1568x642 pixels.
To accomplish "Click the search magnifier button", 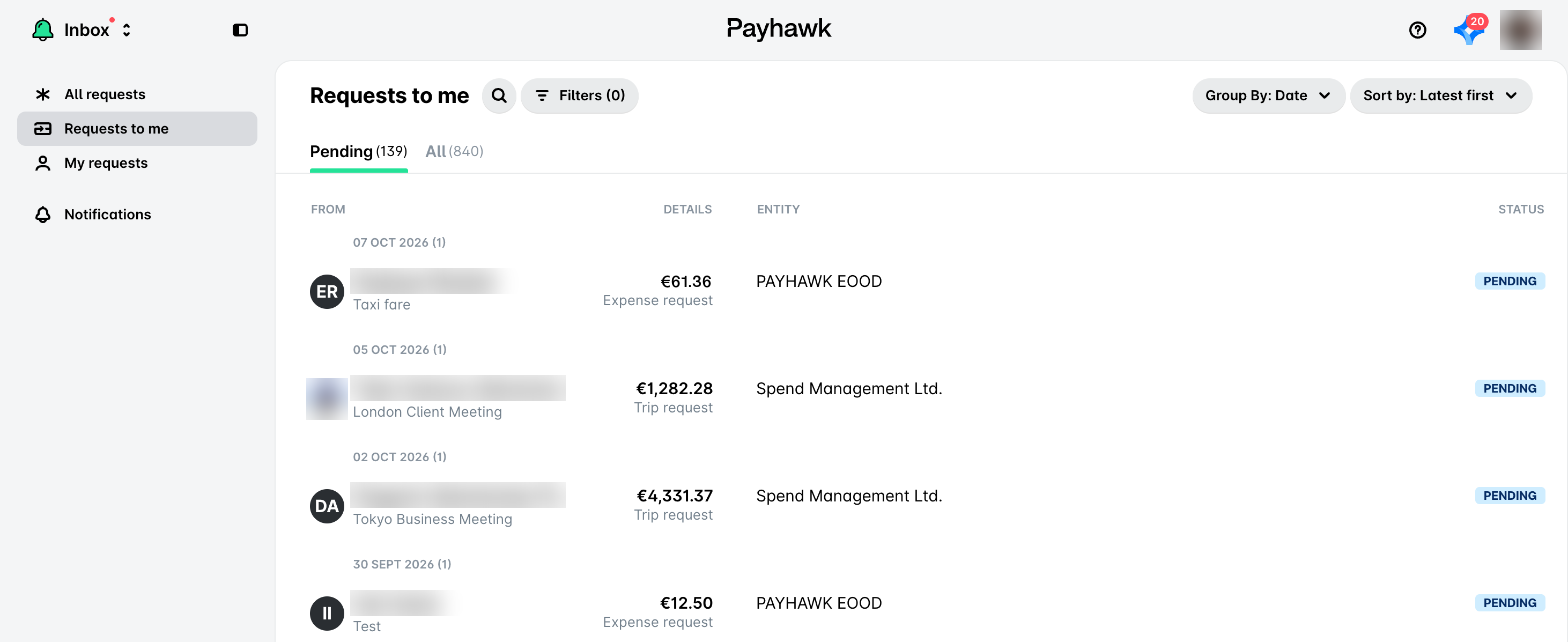I will (x=499, y=96).
